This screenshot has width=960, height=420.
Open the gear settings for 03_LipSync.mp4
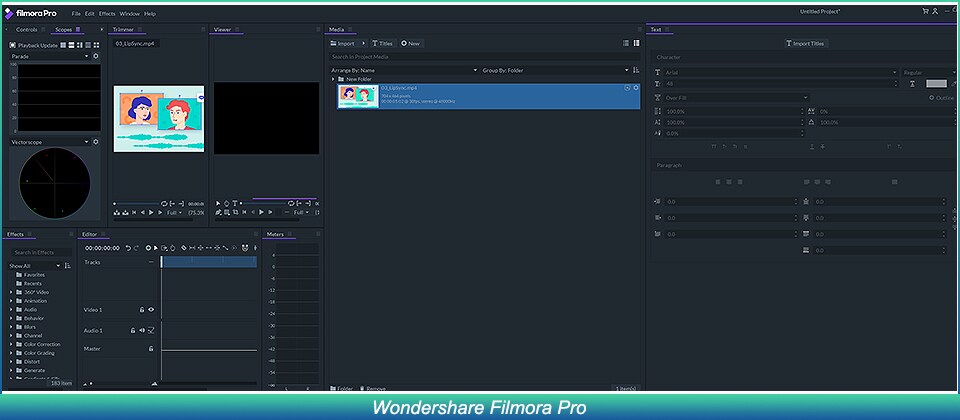tap(636, 88)
